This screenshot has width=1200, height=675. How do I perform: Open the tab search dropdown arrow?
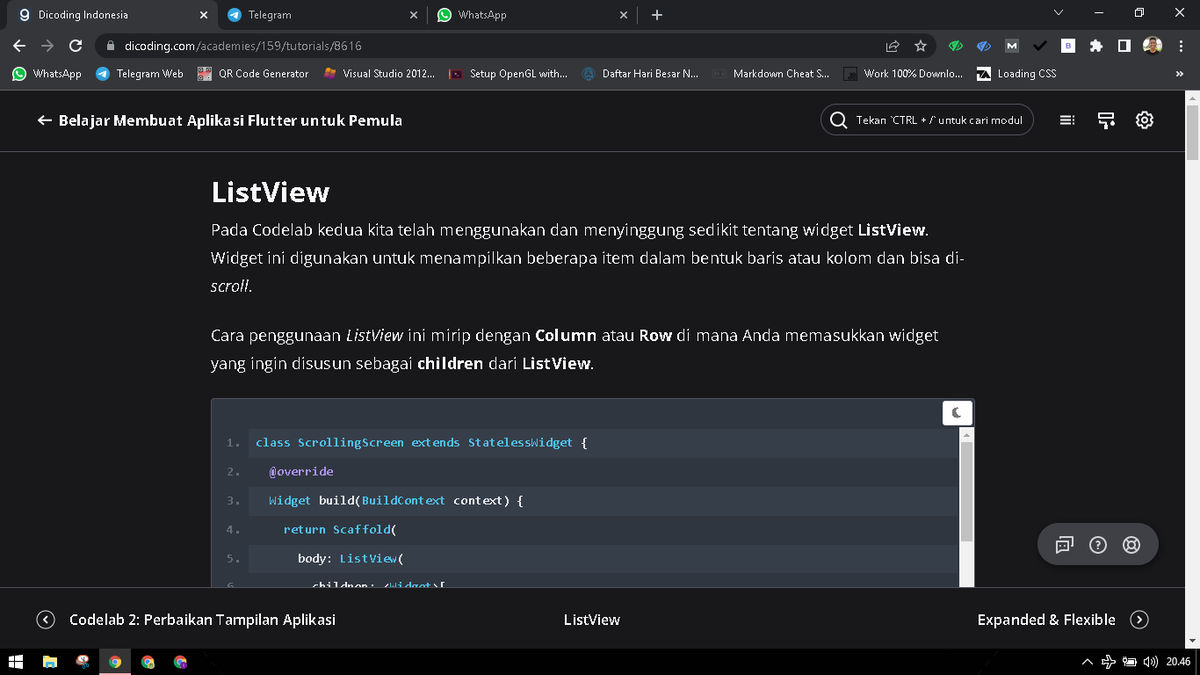point(1059,13)
